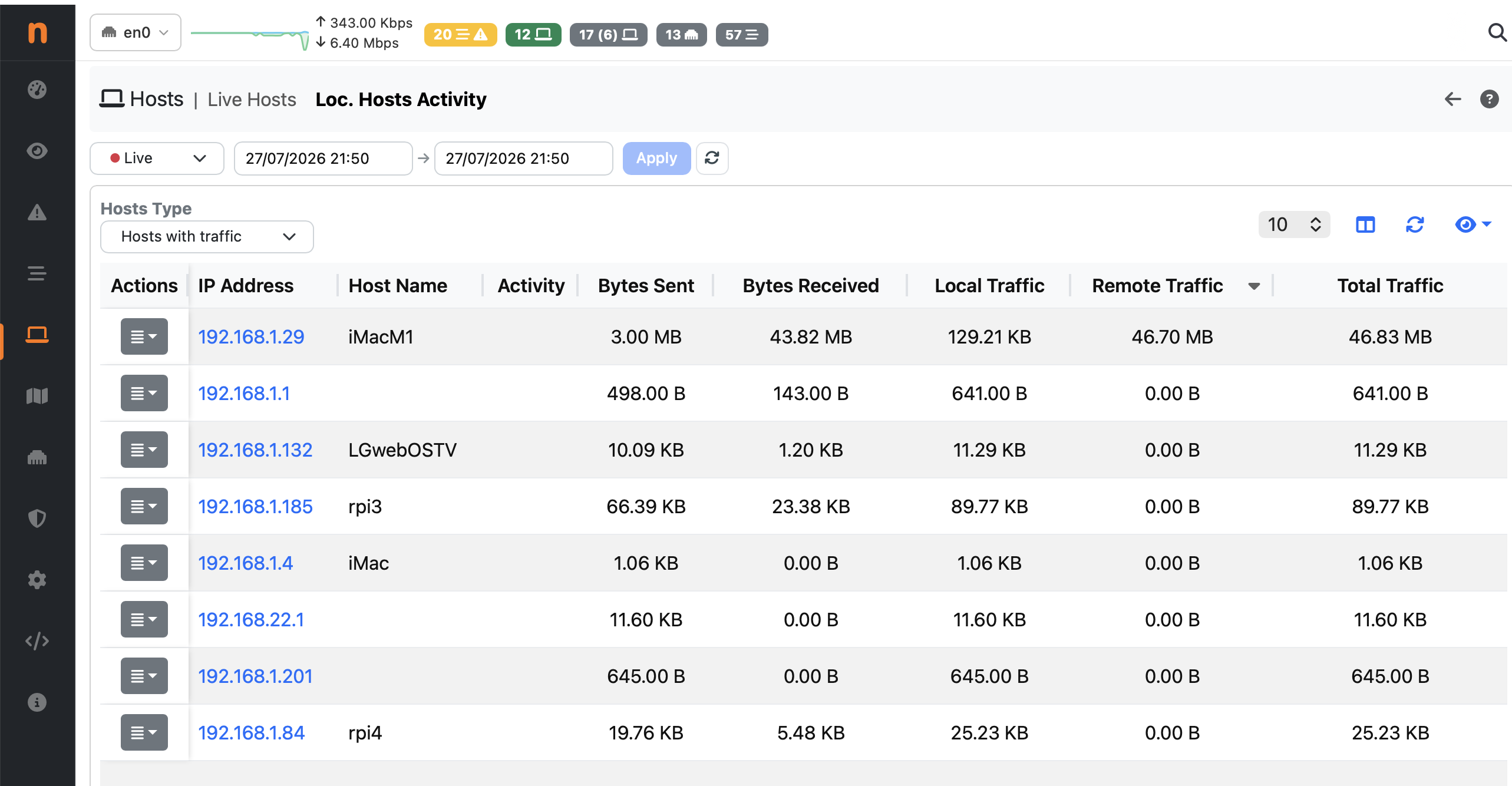
Task: Click the search magnifier icon
Action: (x=1497, y=32)
